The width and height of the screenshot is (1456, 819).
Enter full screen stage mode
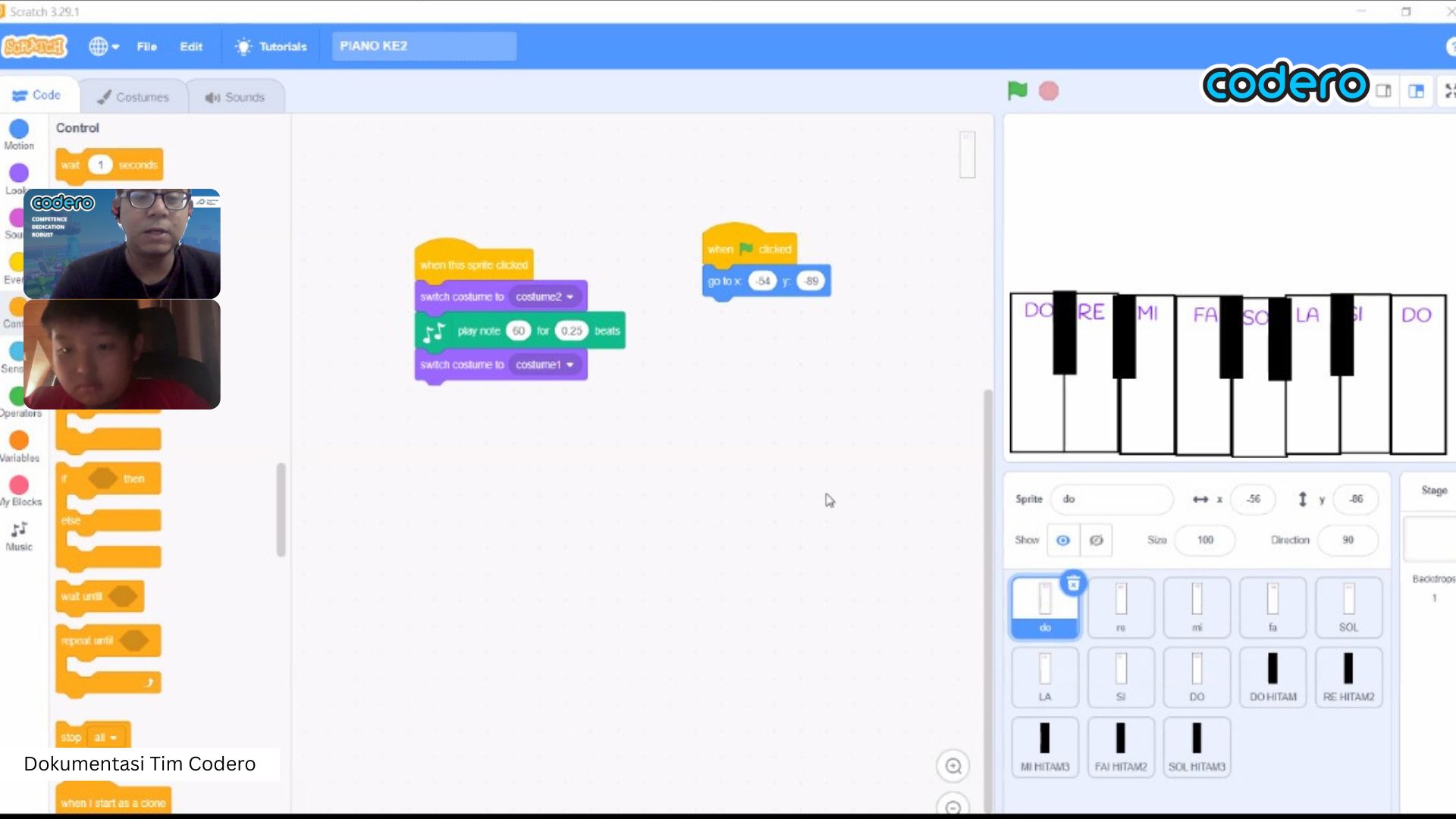pos(1448,91)
